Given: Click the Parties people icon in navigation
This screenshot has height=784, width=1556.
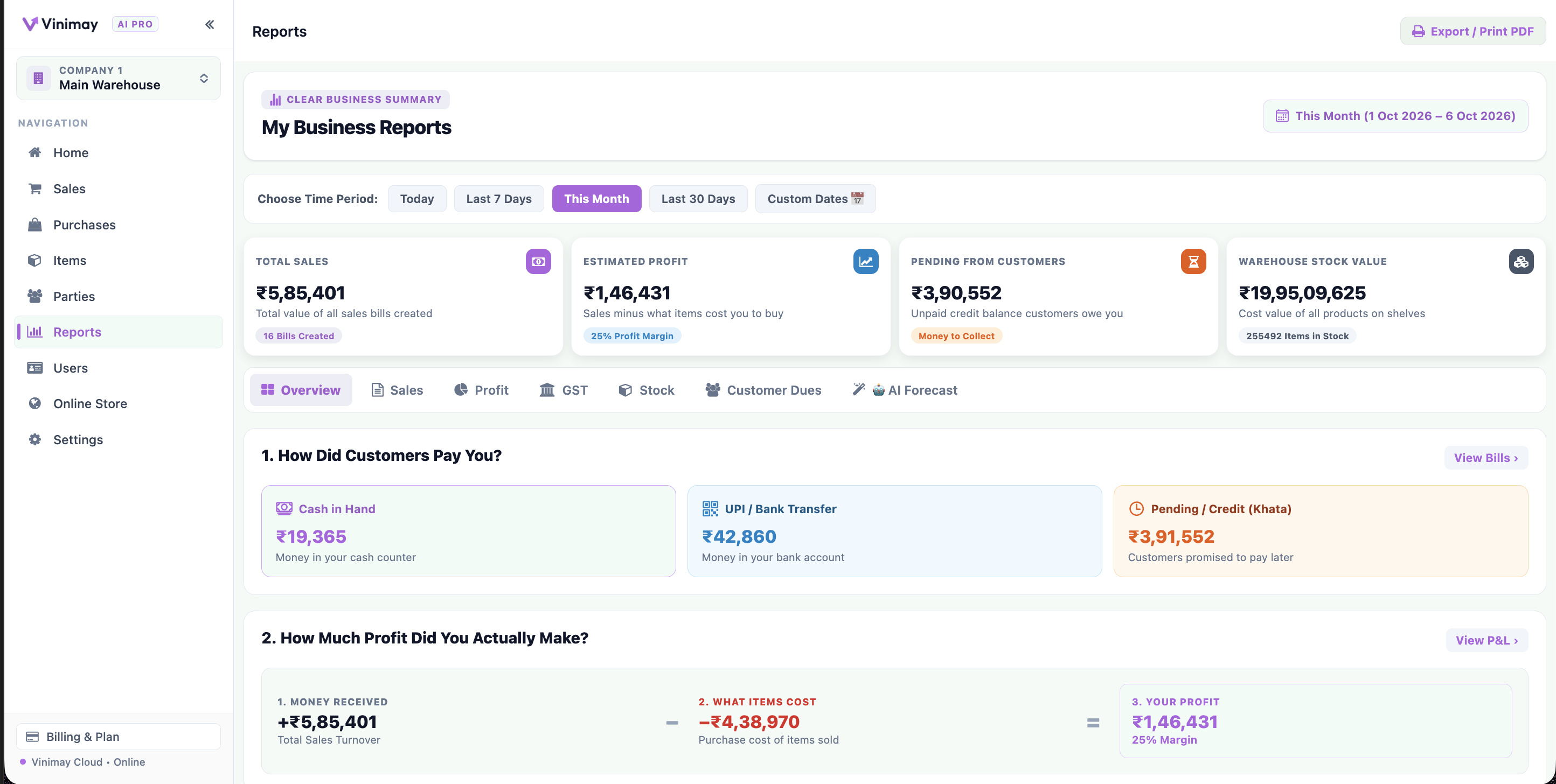Looking at the screenshot, I should tap(35, 296).
